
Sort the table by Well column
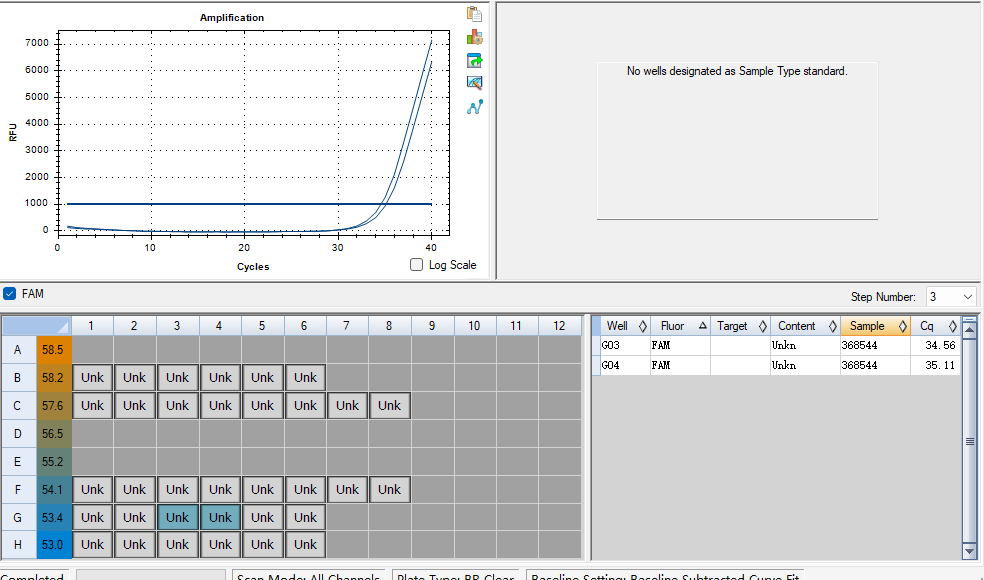click(624, 326)
